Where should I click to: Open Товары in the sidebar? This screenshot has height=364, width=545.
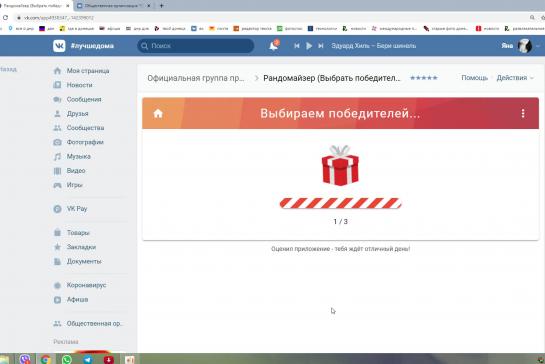coord(78,233)
